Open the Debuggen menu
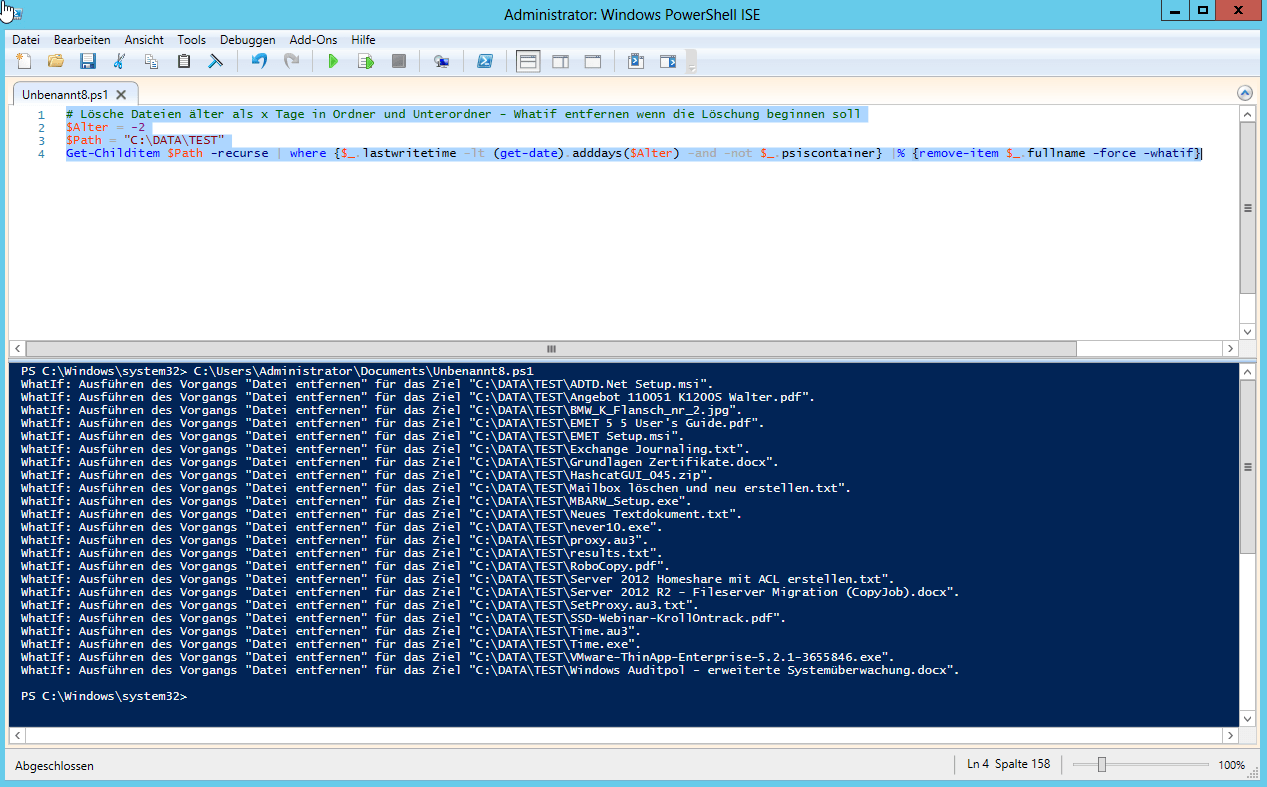The height and width of the screenshot is (787, 1267). [x=247, y=40]
